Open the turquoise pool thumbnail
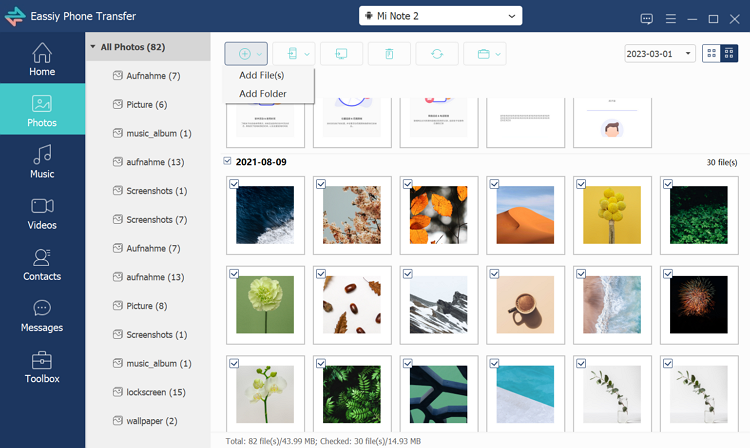Viewport: 750px width, 448px height. tap(525, 394)
